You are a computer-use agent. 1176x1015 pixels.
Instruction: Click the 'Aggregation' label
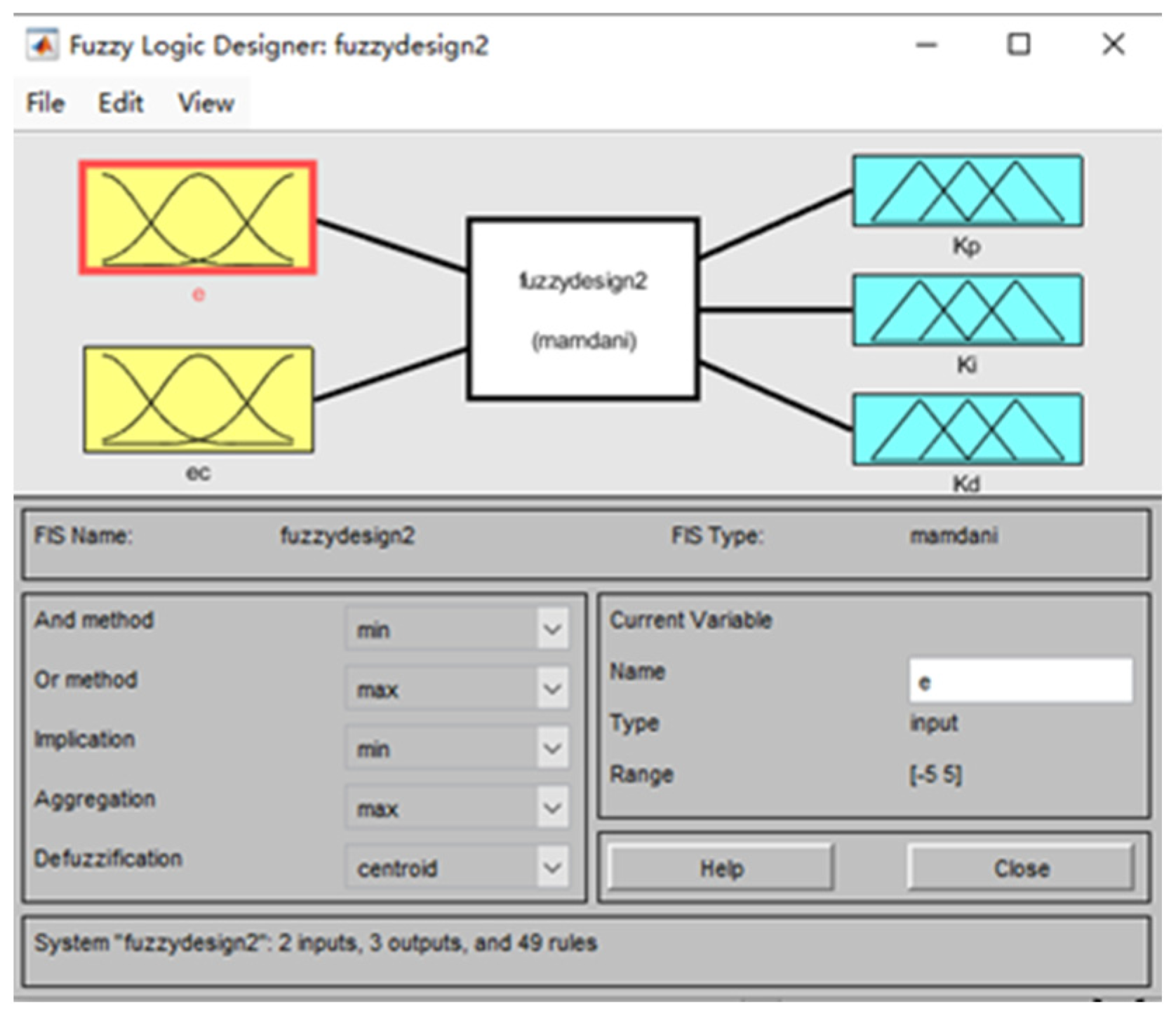point(95,799)
